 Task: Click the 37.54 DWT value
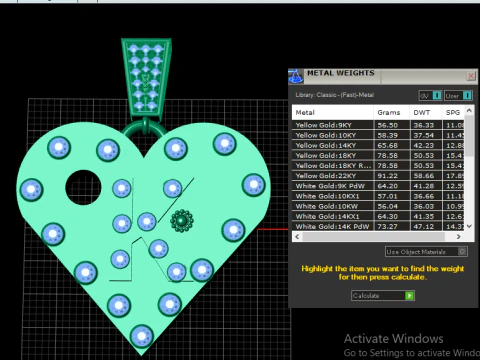pyautogui.click(x=424, y=135)
